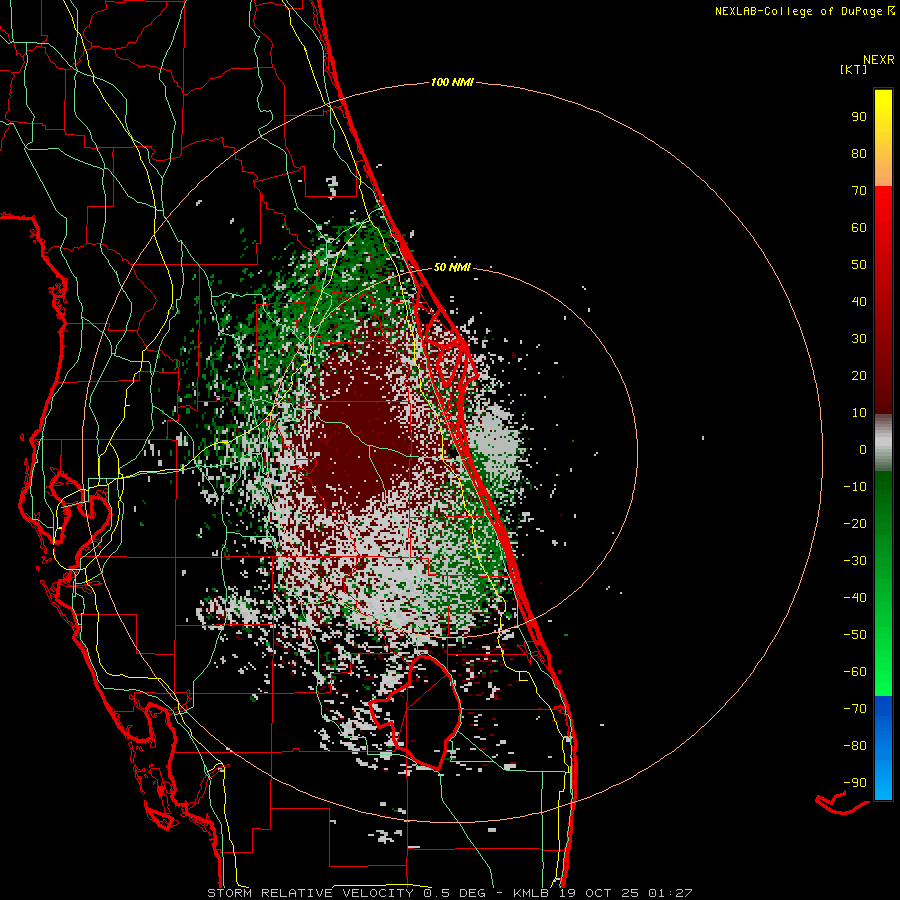Click the -60 value on the scale
The image size is (900, 900).
[855, 672]
